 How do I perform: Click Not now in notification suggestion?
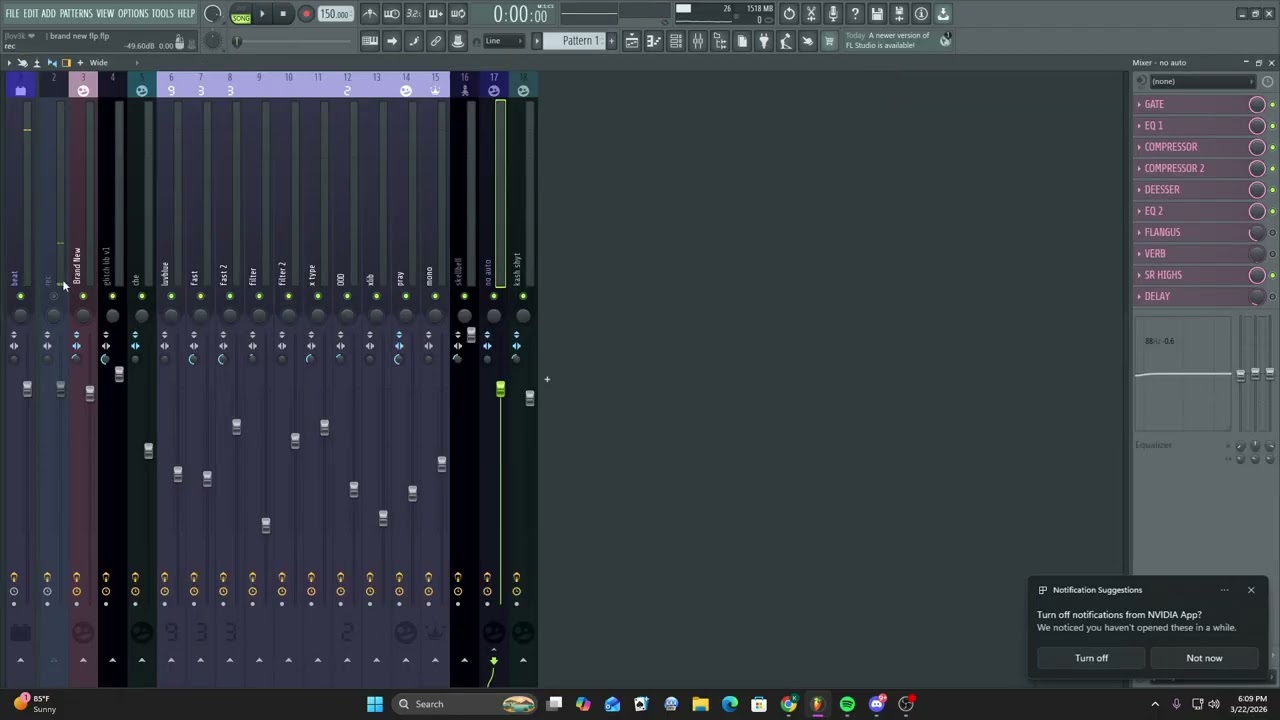click(1204, 658)
